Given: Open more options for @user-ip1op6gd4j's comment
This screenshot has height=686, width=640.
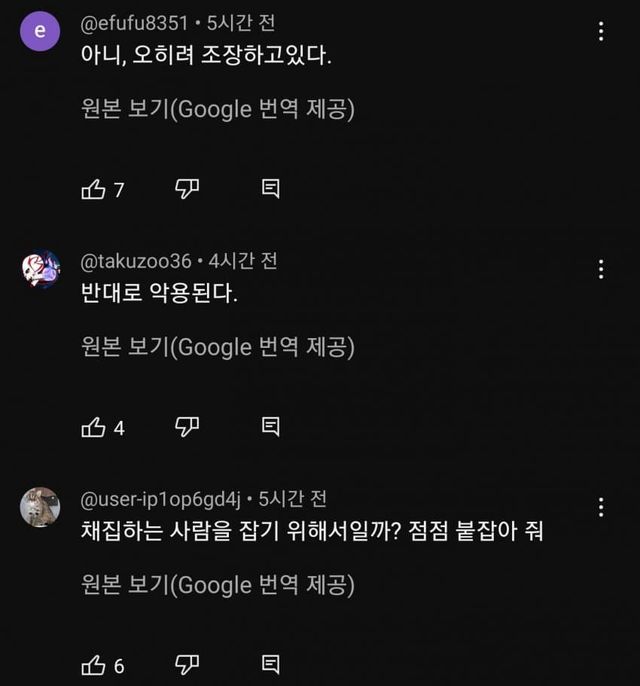Looking at the screenshot, I should pos(601,507).
